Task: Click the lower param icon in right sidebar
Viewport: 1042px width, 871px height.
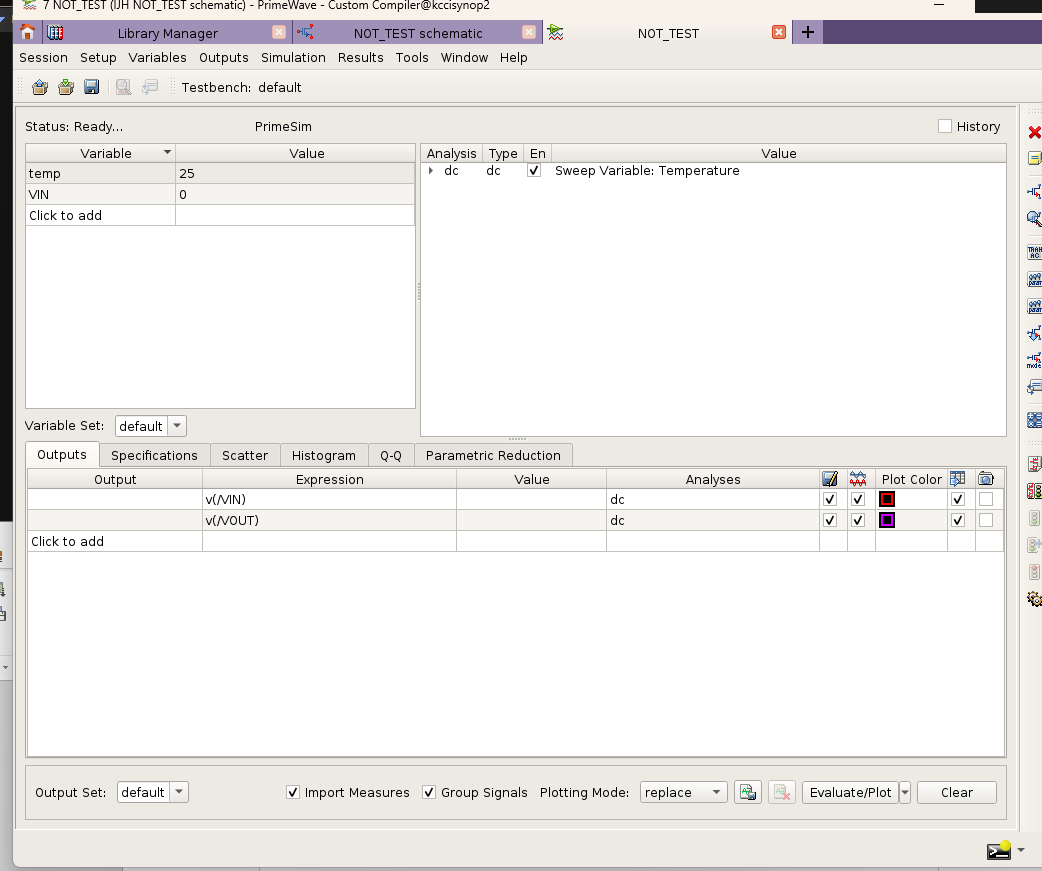Action: 1035,306
